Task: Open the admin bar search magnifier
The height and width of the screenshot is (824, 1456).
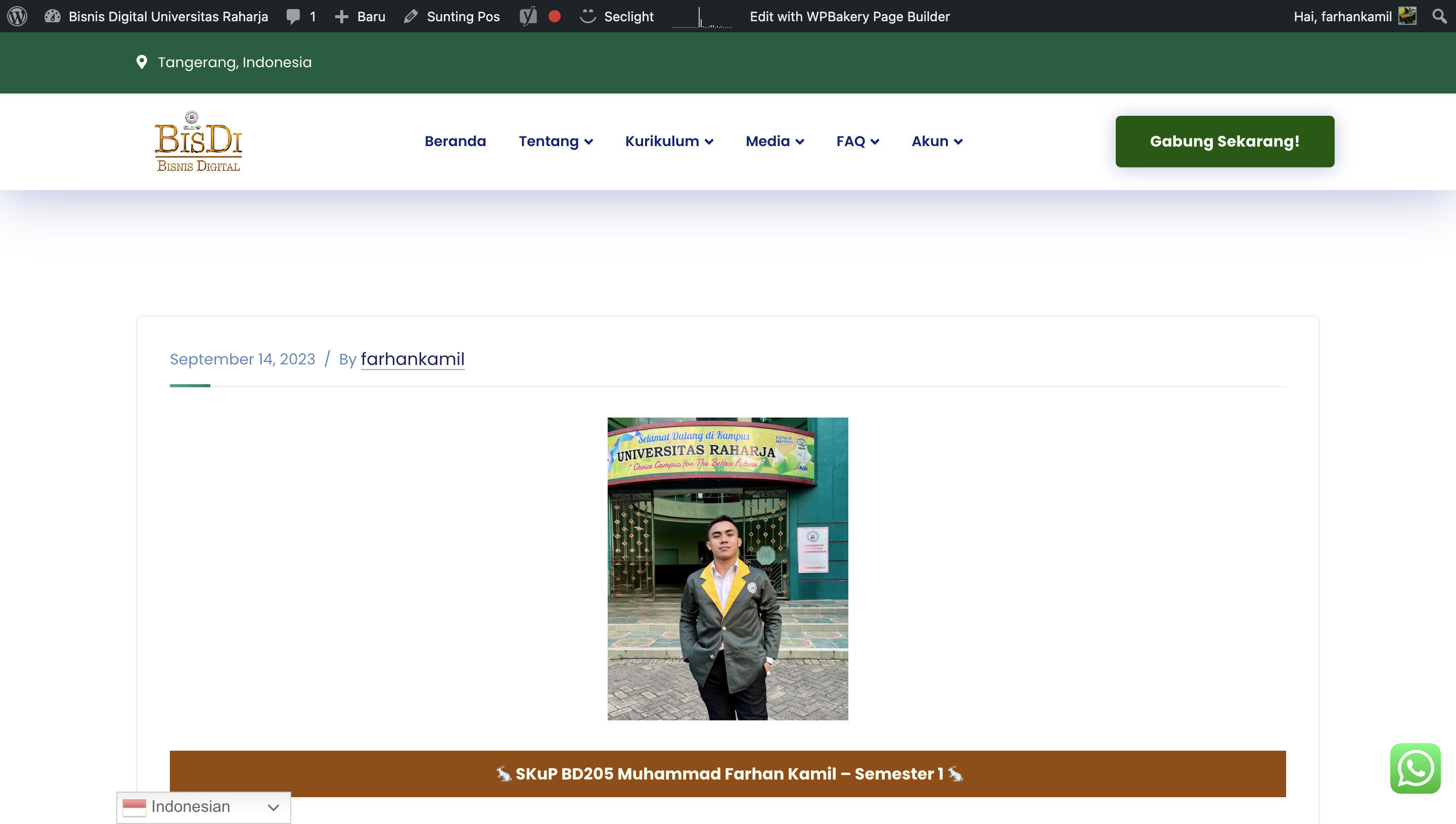Action: [1439, 16]
